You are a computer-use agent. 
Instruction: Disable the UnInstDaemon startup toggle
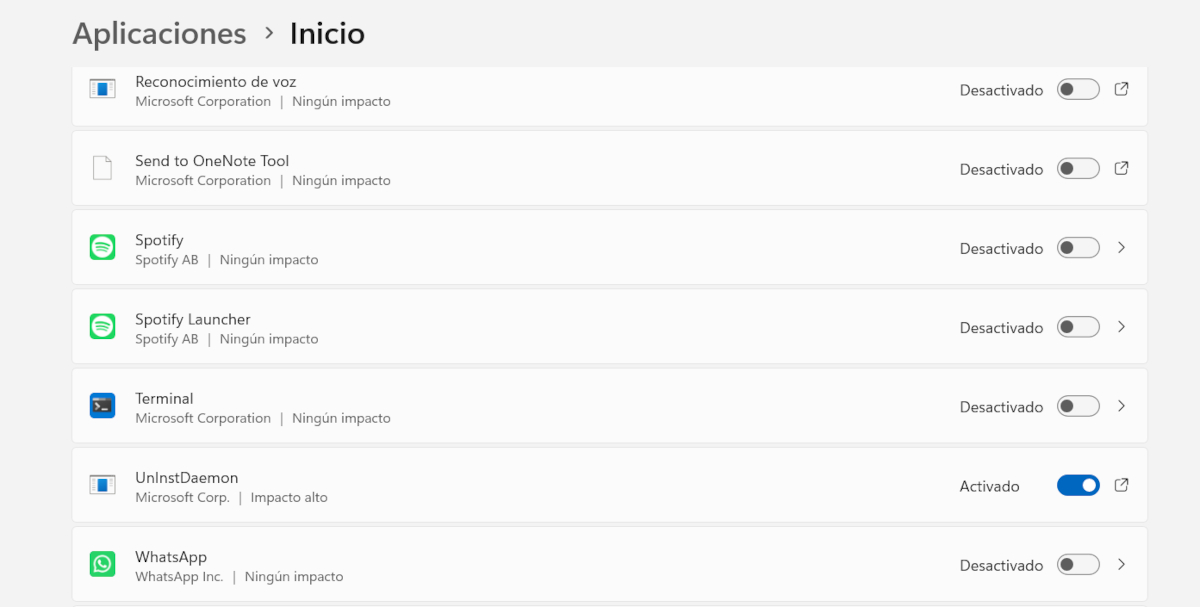(1078, 485)
